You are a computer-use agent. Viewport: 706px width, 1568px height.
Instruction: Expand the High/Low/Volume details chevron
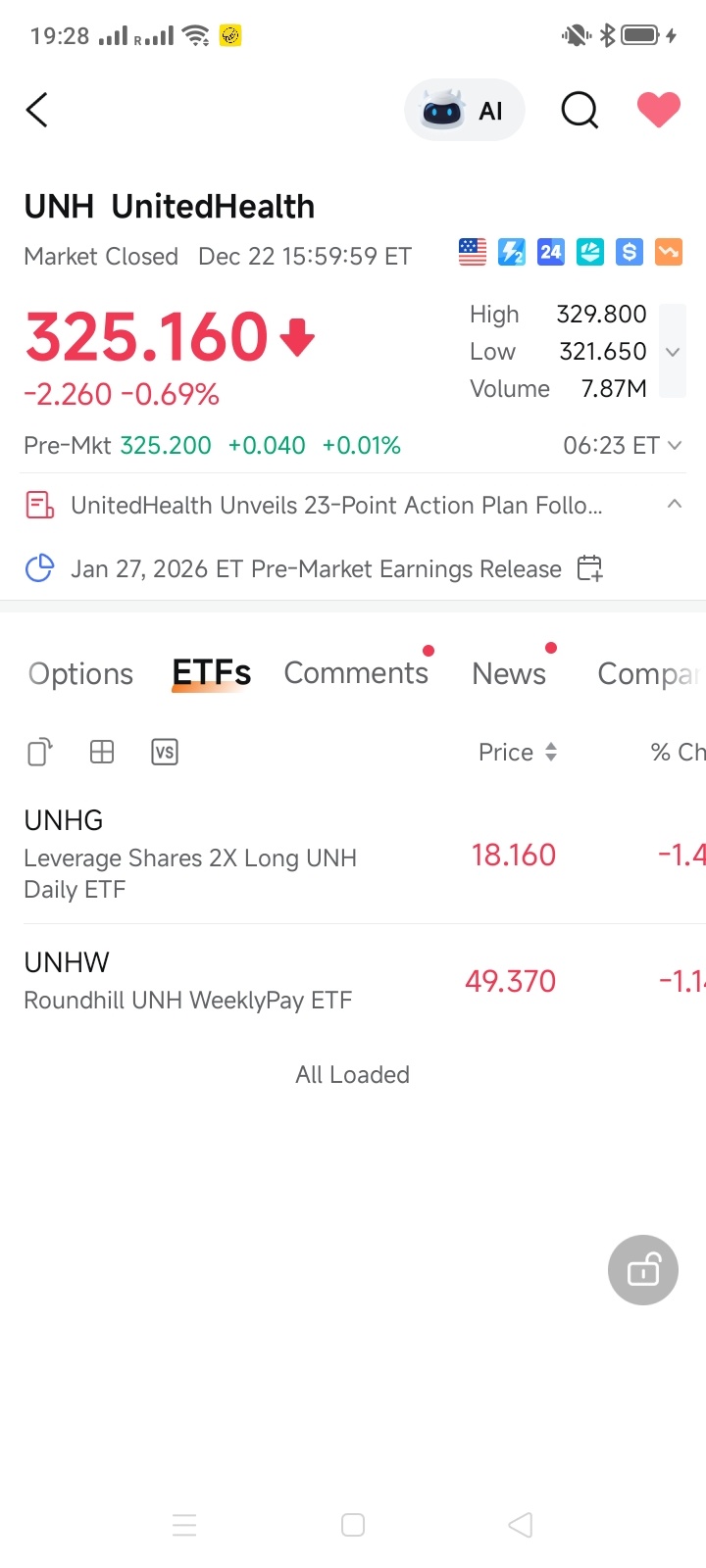(x=673, y=351)
